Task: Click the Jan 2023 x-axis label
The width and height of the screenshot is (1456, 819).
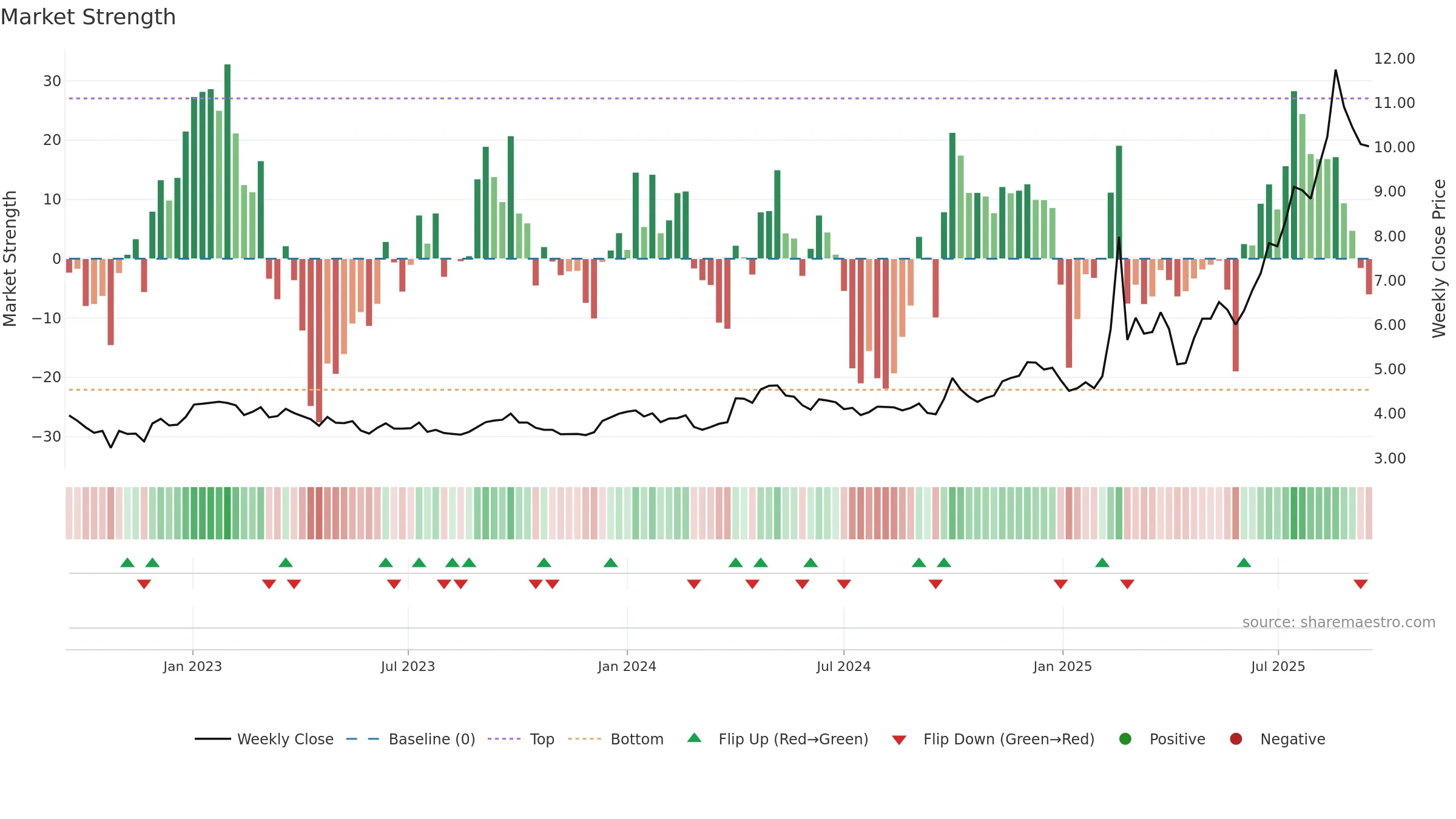Action: click(192, 666)
